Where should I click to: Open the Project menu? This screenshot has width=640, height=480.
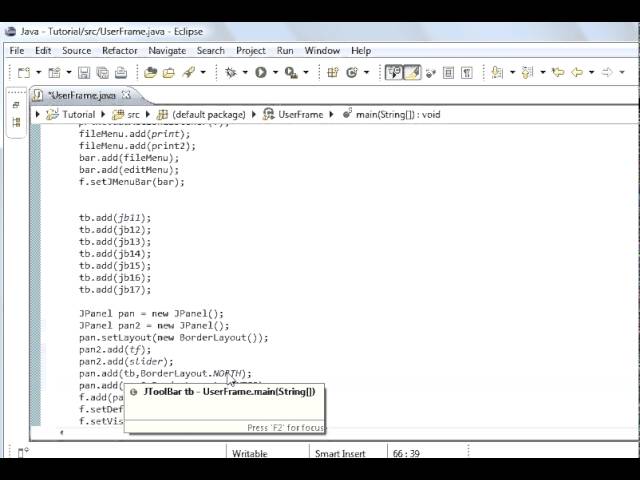coord(251,51)
